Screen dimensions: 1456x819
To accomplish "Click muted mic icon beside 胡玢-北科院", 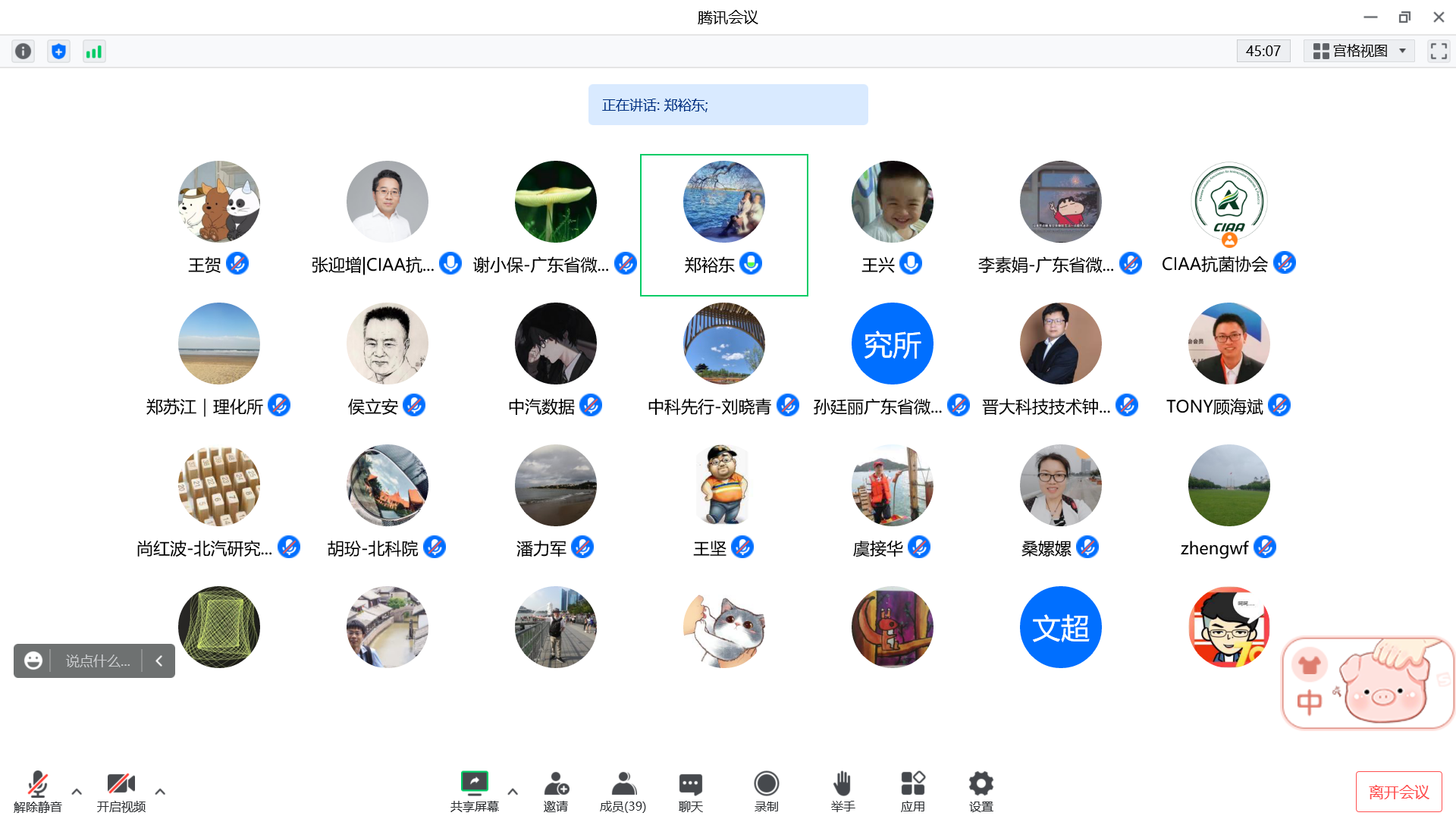I will pos(435,547).
